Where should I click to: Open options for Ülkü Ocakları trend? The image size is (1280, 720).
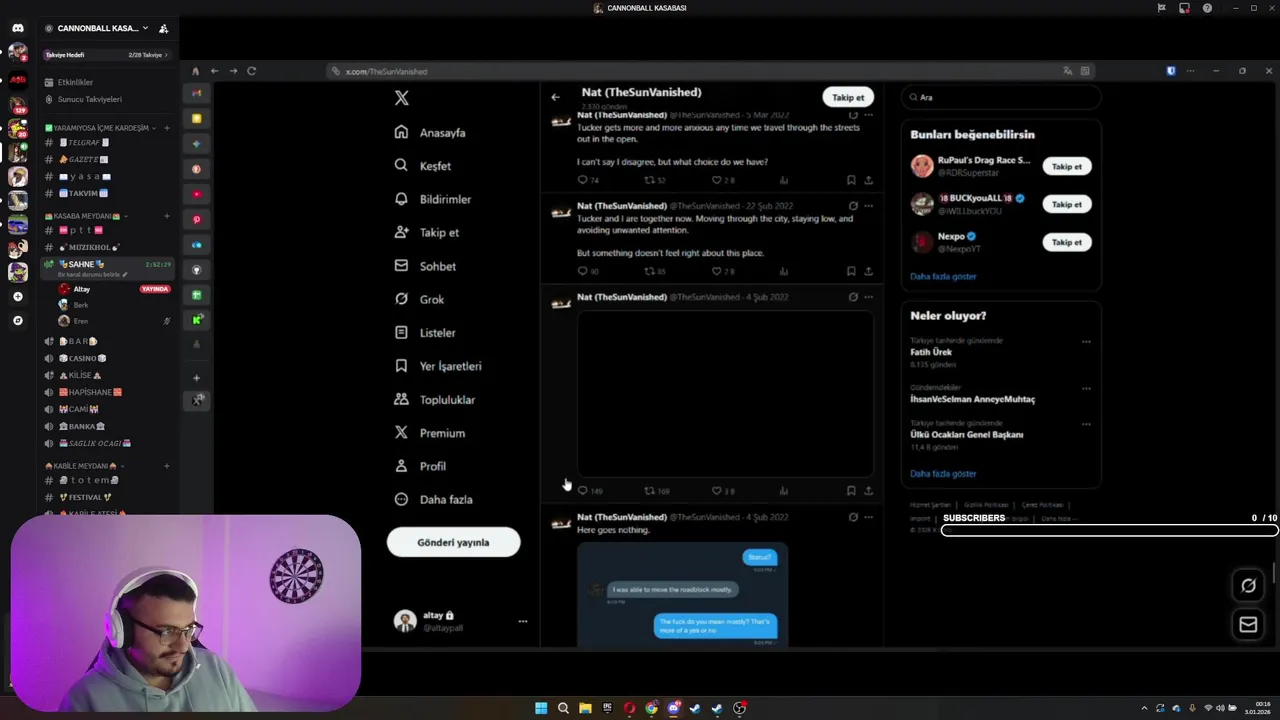point(1086,424)
